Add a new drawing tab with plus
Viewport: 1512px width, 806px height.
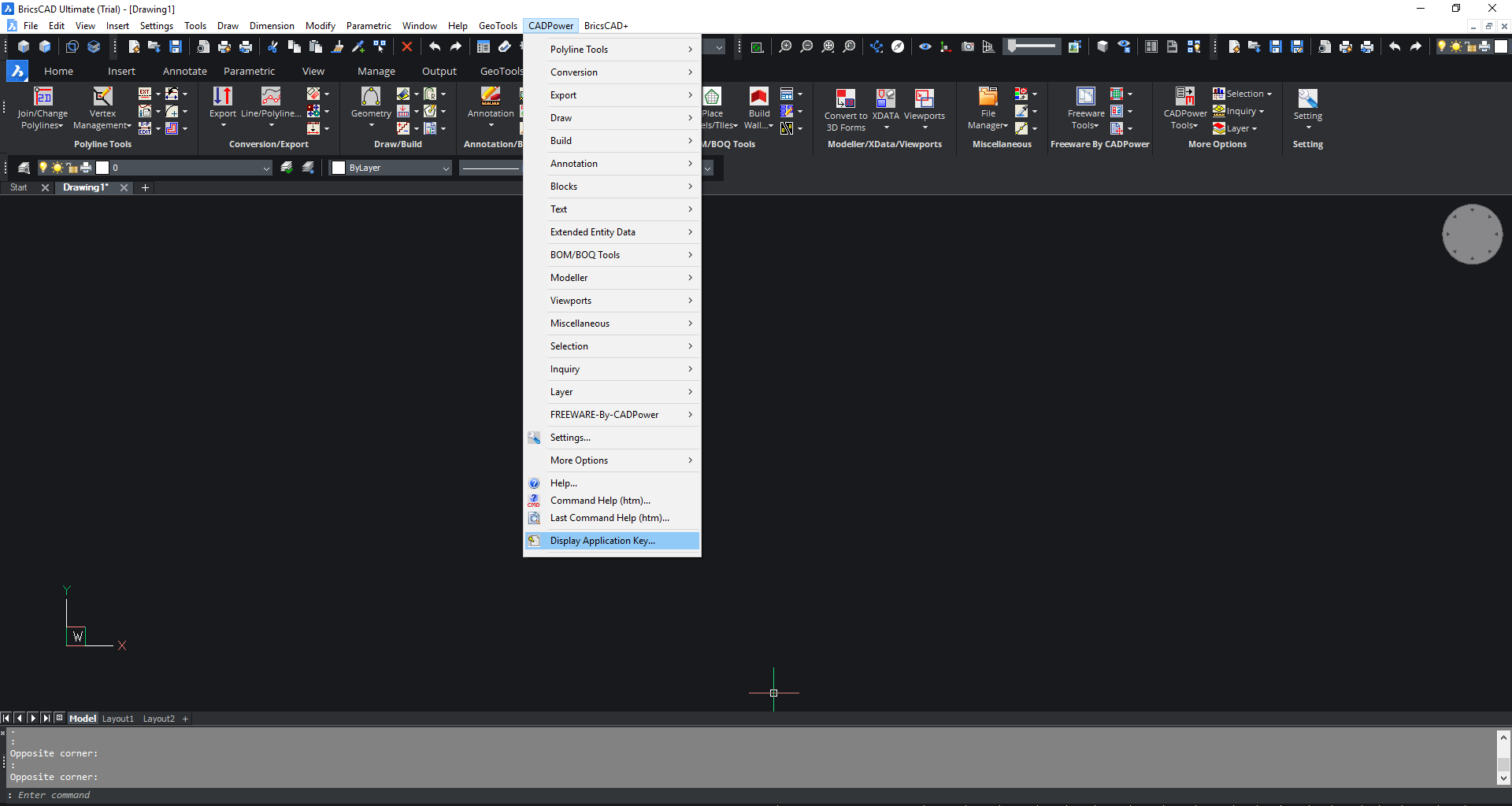(145, 187)
